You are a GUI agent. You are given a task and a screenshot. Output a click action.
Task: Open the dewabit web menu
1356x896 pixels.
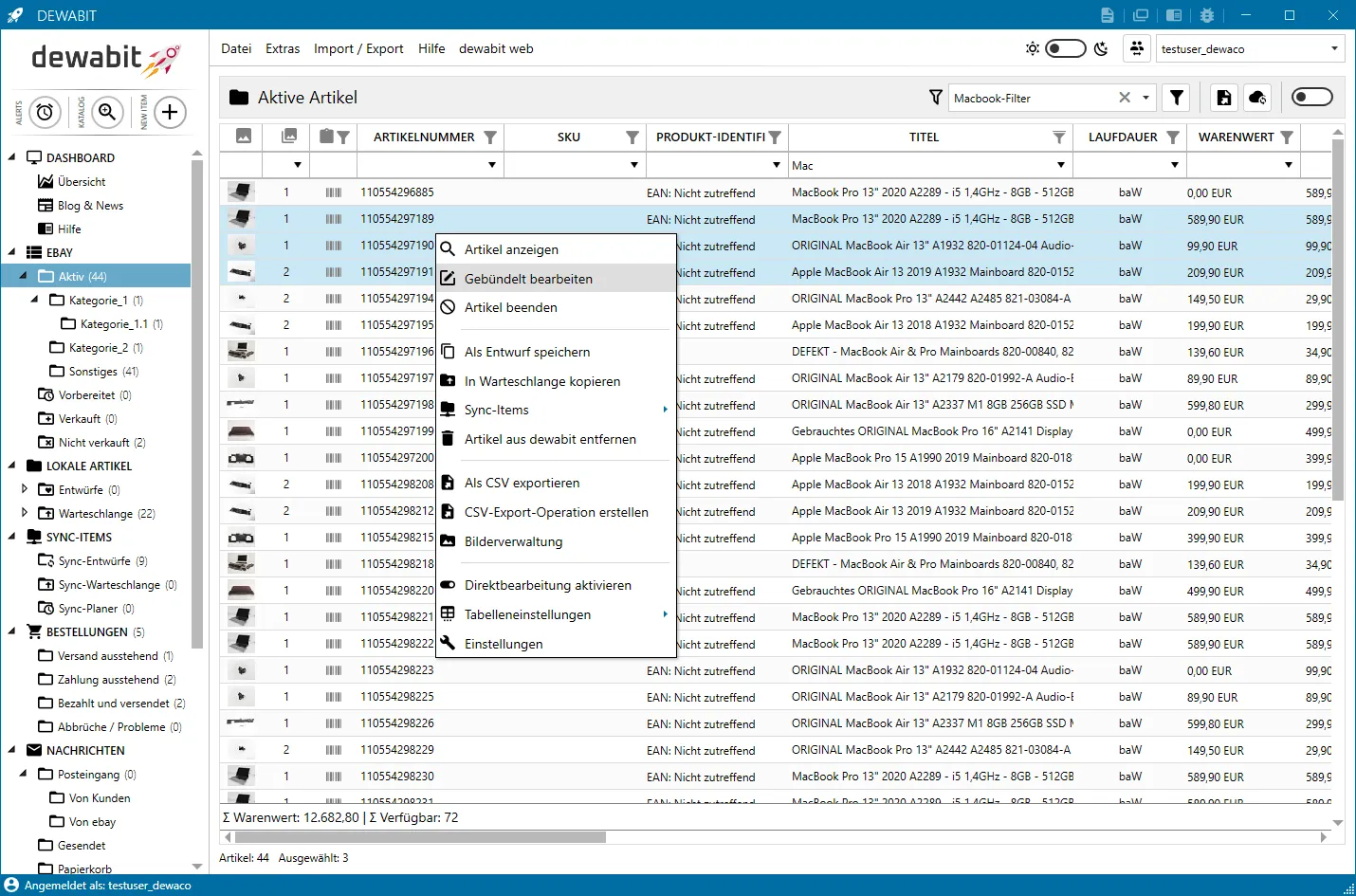[496, 48]
